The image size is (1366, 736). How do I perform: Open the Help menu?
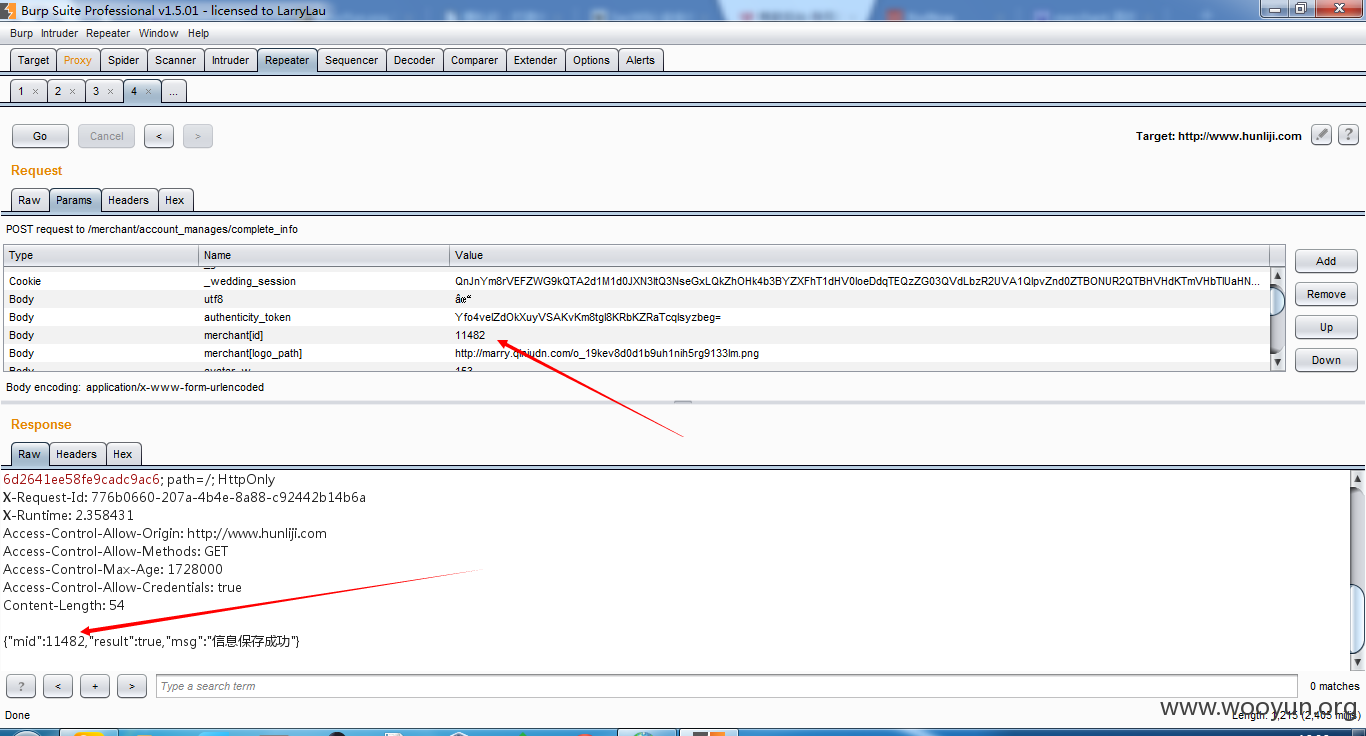[x=198, y=33]
